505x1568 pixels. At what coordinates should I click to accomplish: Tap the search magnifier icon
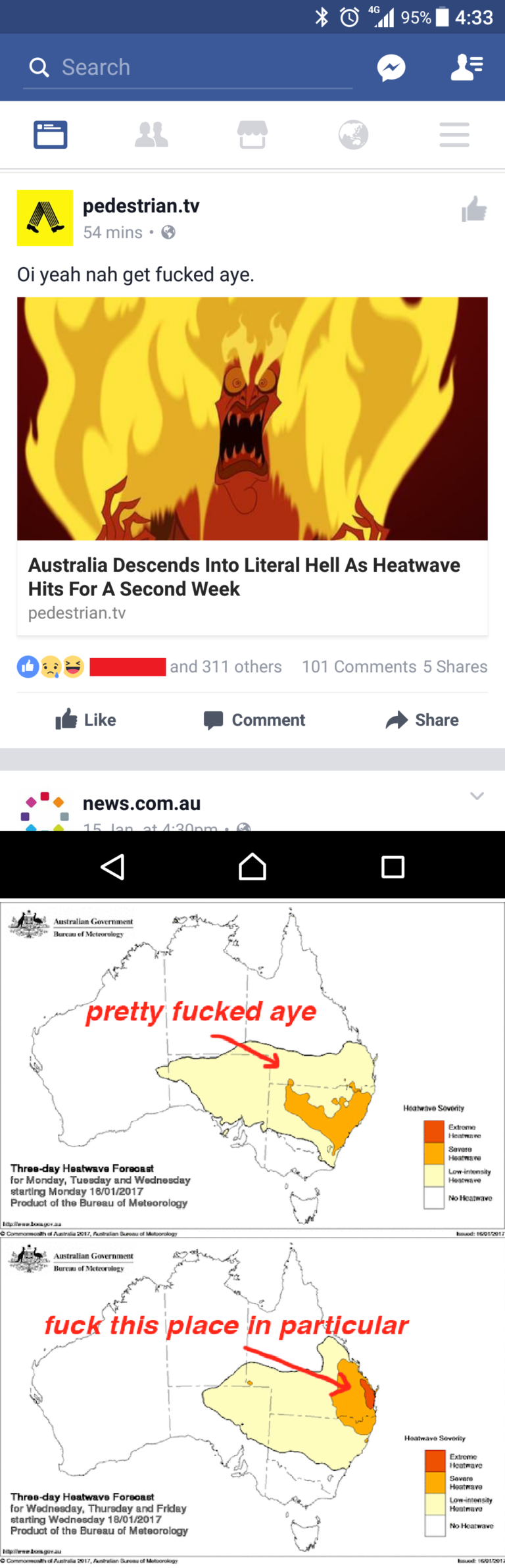(39, 67)
